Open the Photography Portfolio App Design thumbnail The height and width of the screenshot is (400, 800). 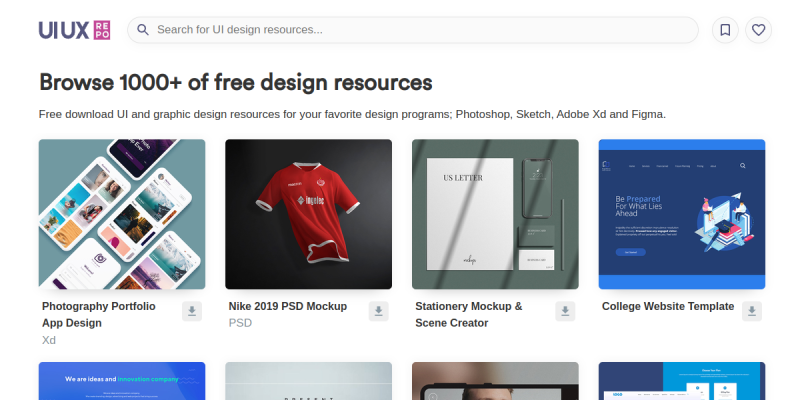pos(122,214)
